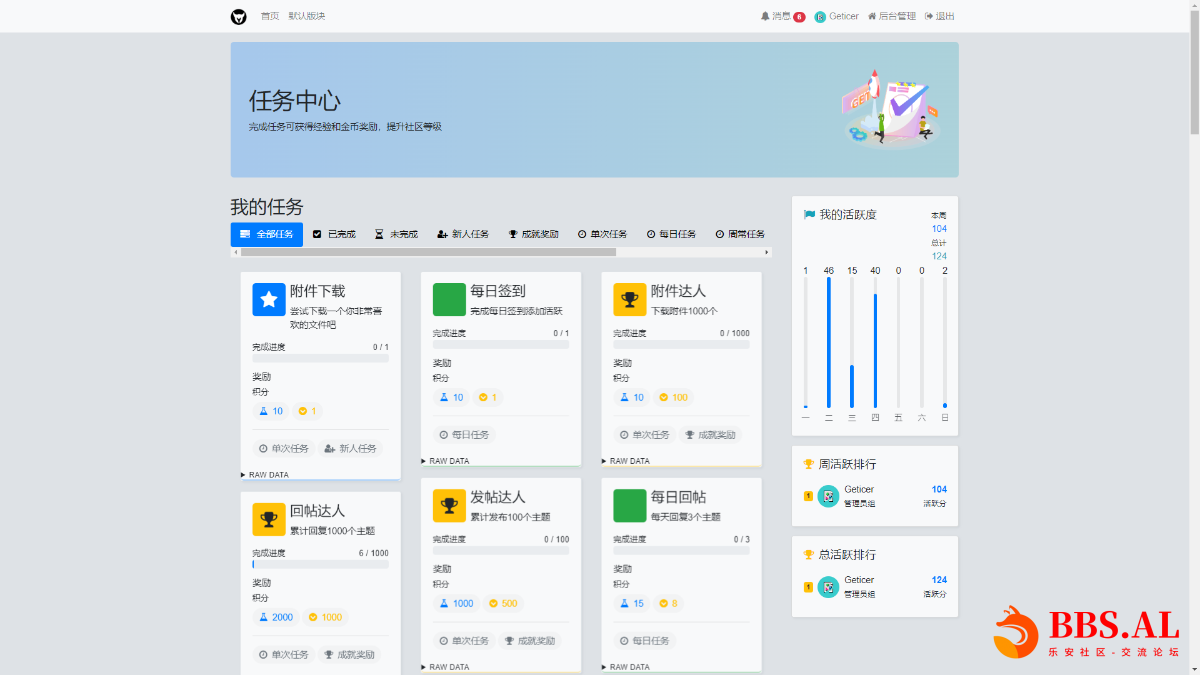Screen dimensions: 1200x675
Task: Click rank 1 badge in 总活跃排行
Action: [808, 586]
